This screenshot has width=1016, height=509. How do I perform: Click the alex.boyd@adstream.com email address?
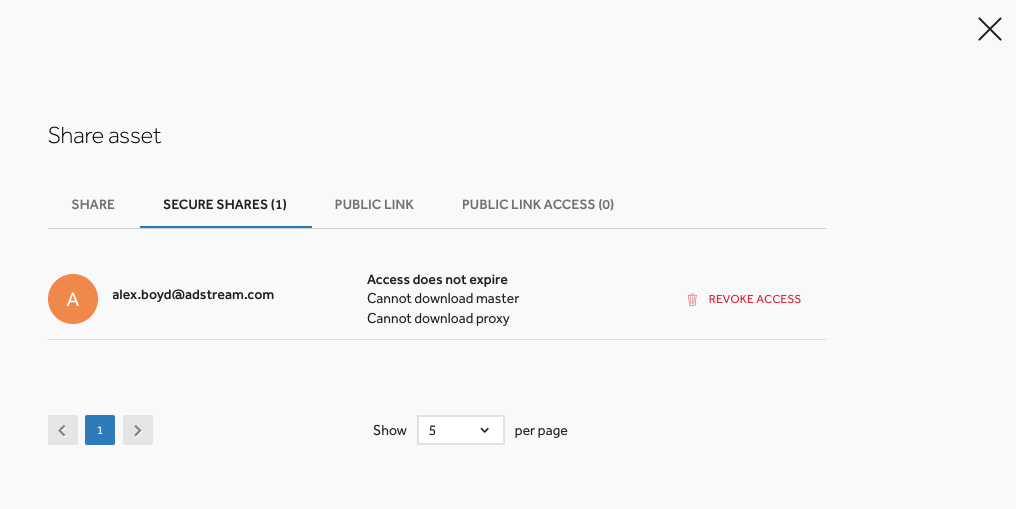coord(193,295)
